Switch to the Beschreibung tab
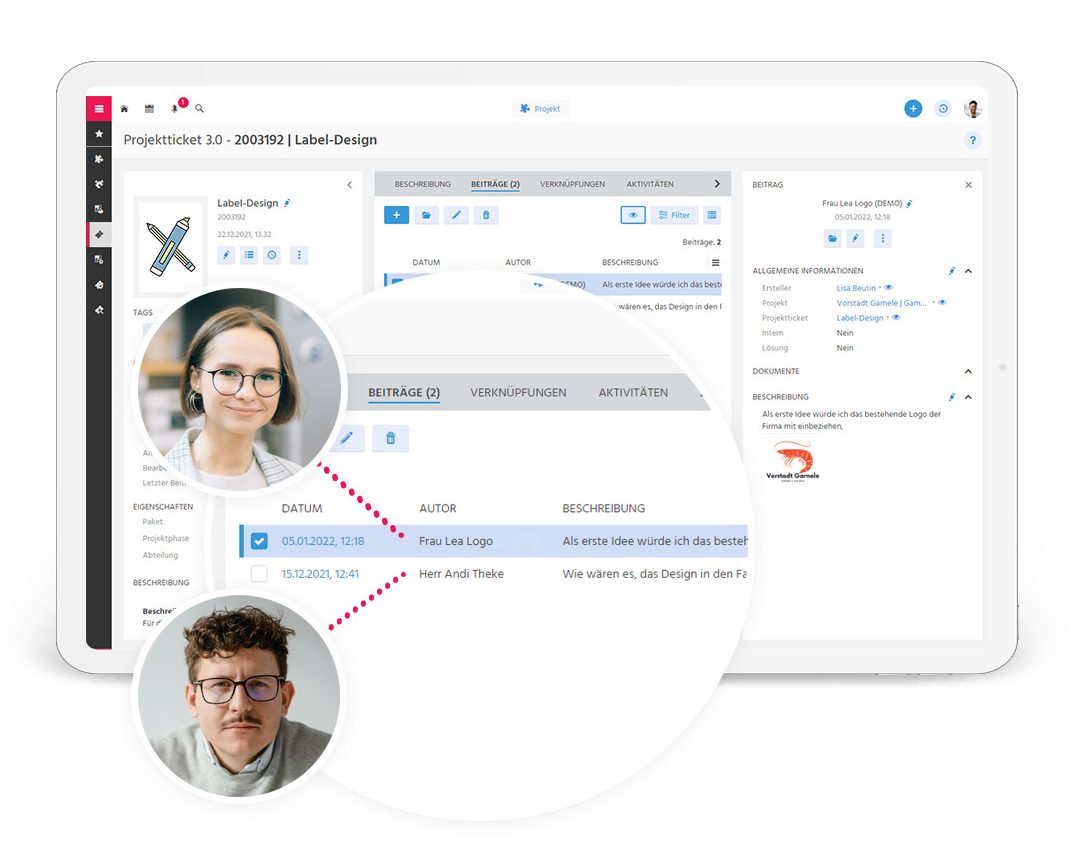The height and width of the screenshot is (842, 1077). pyautogui.click(x=422, y=184)
